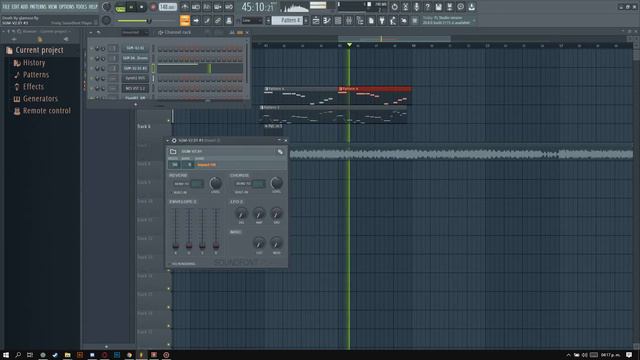Open the snap Line dropdown
The width and height of the screenshot is (640, 360).
pyautogui.click(x=252, y=20)
